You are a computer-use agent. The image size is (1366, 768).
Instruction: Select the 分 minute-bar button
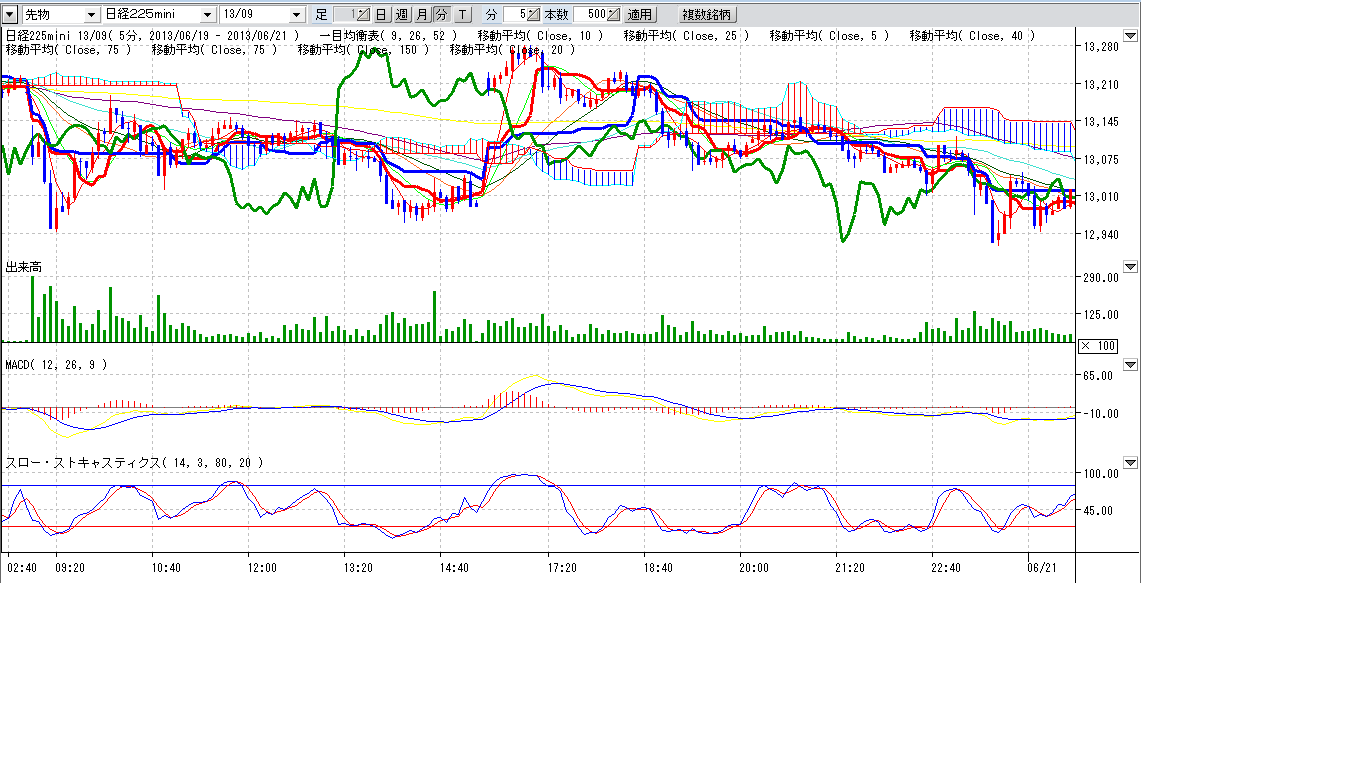(442, 15)
